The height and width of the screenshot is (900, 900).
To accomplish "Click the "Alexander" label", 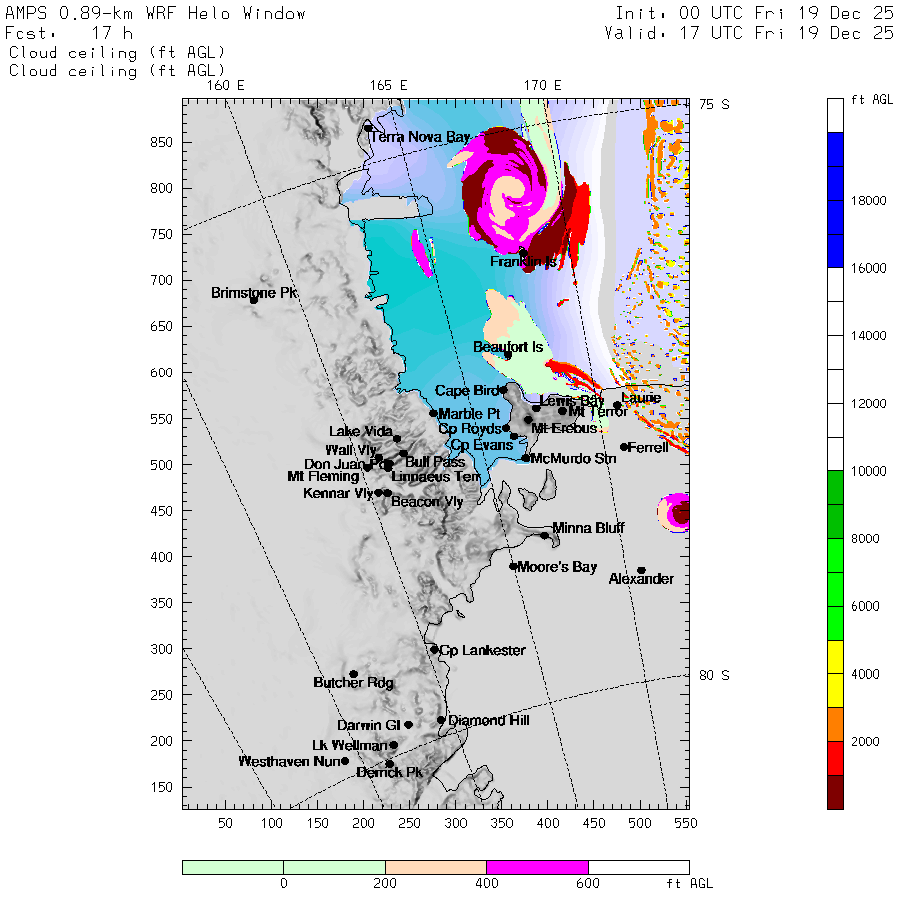I will pyautogui.click(x=641, y=579).
